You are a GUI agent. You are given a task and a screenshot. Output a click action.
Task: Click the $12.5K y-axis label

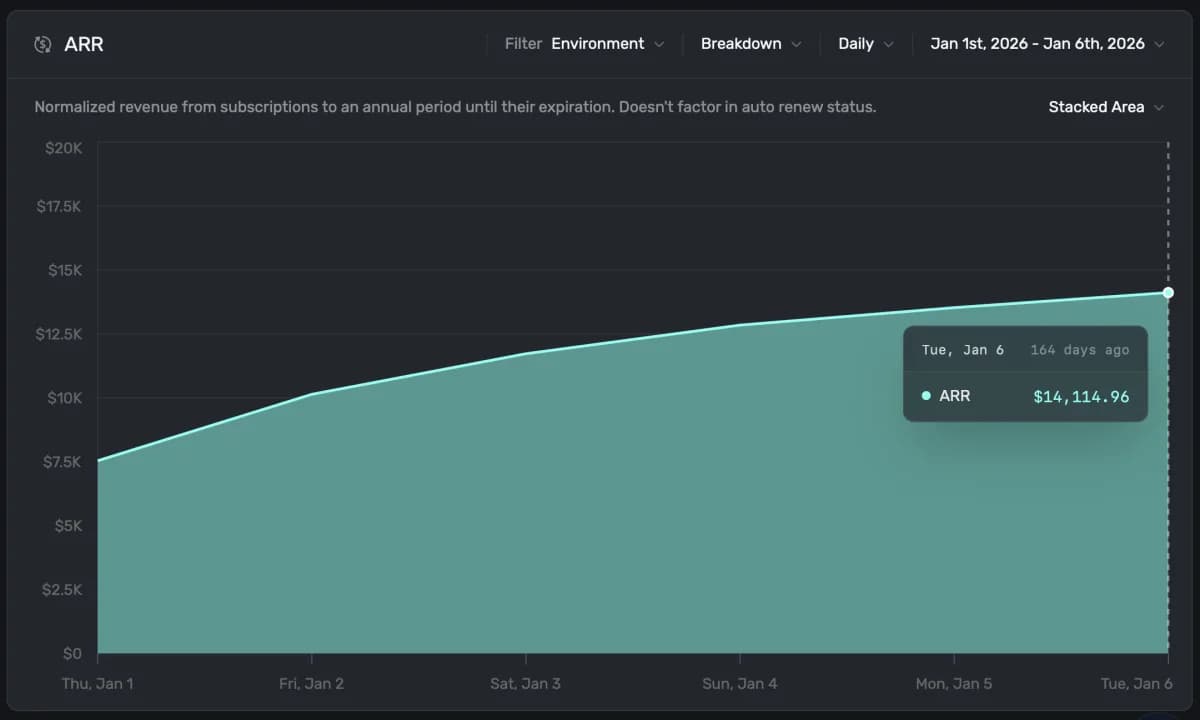coord(58,334)
